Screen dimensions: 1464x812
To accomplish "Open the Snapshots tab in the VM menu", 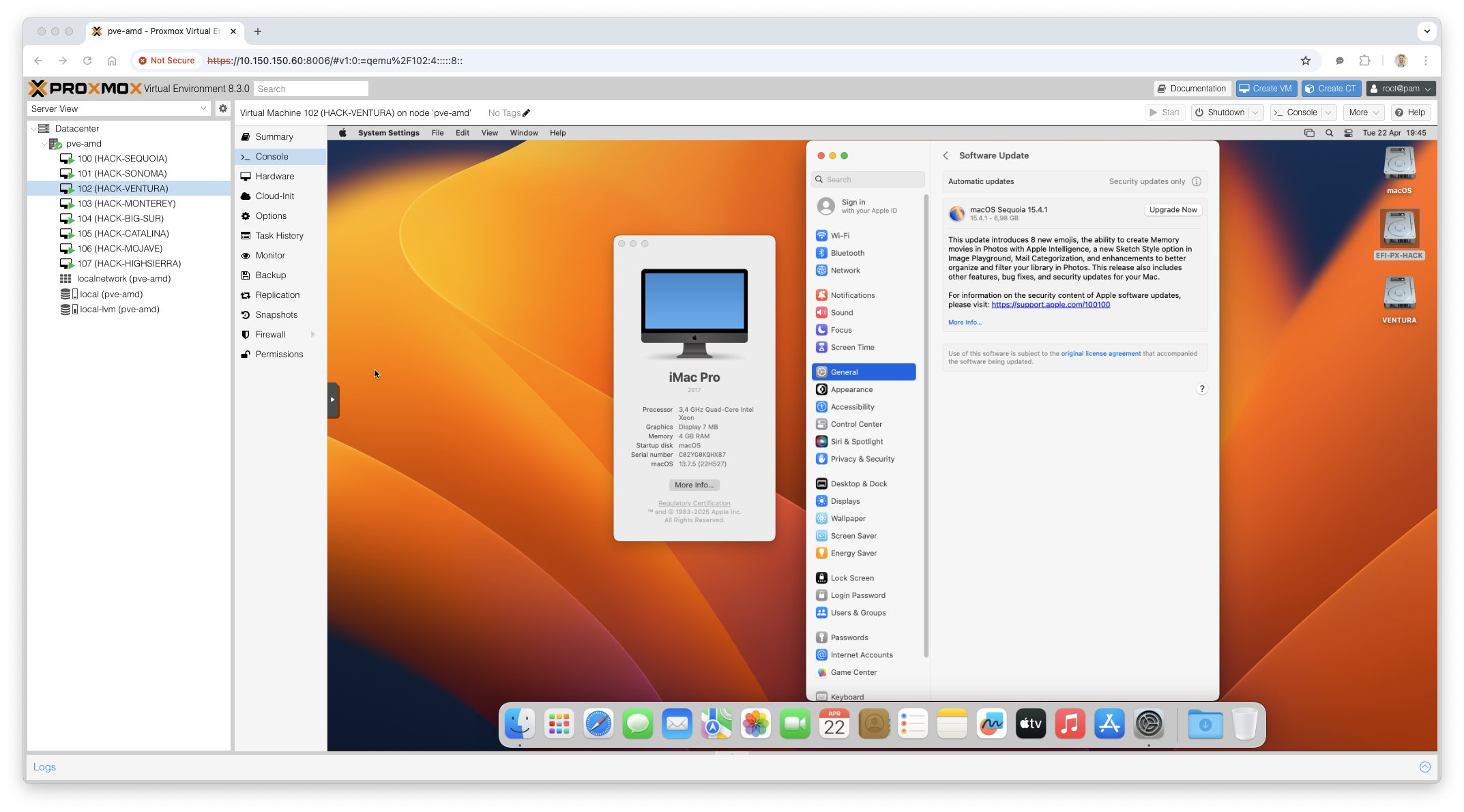I will pyautogui.click(x=276, y=315).
